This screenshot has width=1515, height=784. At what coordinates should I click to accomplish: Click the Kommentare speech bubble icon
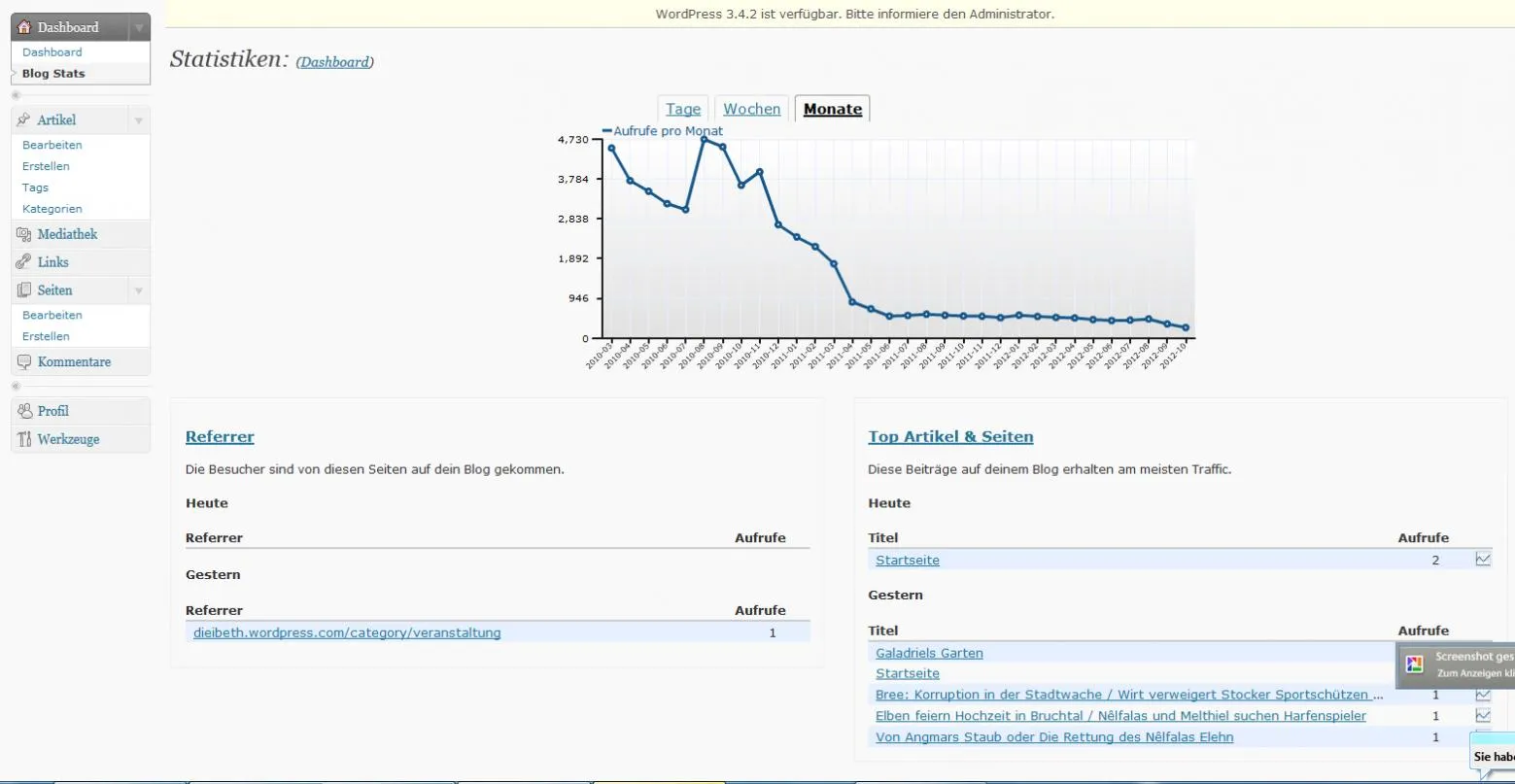[24, 362]
